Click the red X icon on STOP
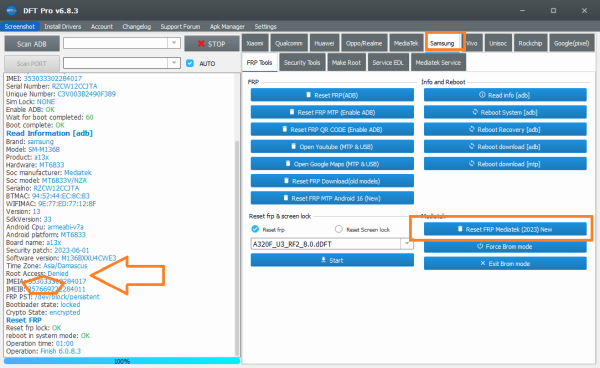 201,44
